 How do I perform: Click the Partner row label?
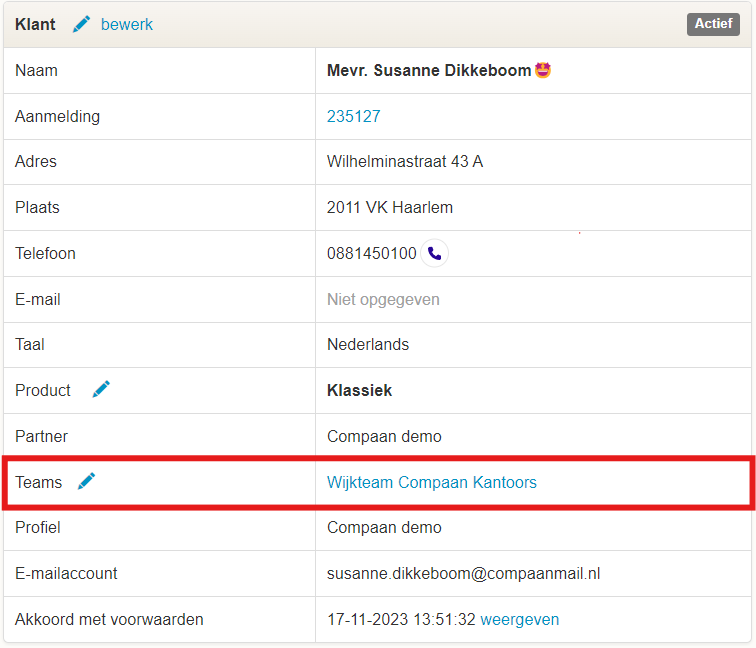(41, 436)
